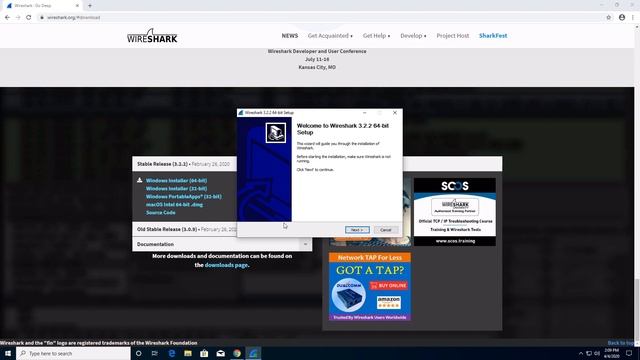Click the installer icon in the Setup wizard
This screenshot has width=640, height=360.
276,133
